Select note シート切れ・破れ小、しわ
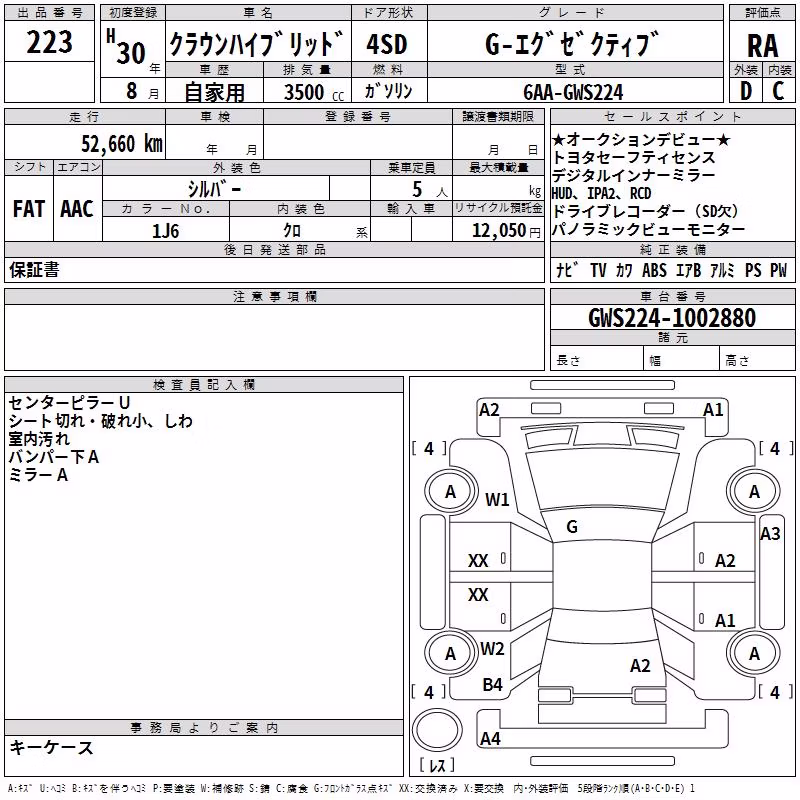Viewport: 800px width, 800px height. click(101, 421)
